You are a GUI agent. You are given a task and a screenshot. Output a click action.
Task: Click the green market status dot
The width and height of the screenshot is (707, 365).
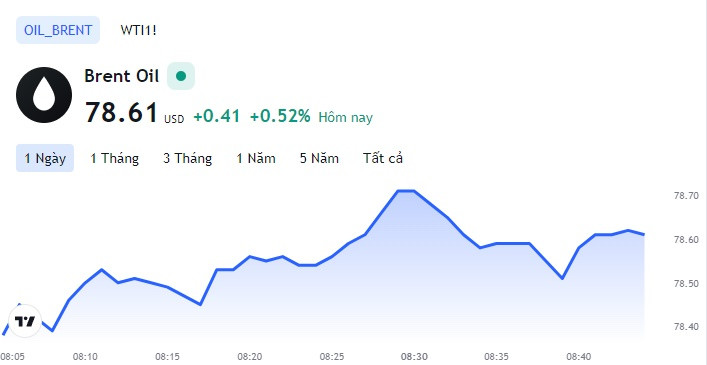[181, 76]
